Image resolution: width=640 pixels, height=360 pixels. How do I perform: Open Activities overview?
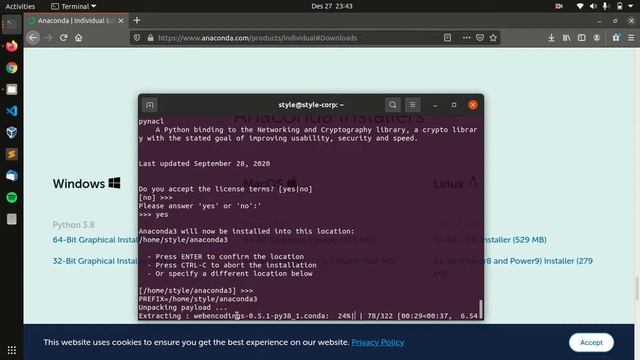[x=20, y=6]
